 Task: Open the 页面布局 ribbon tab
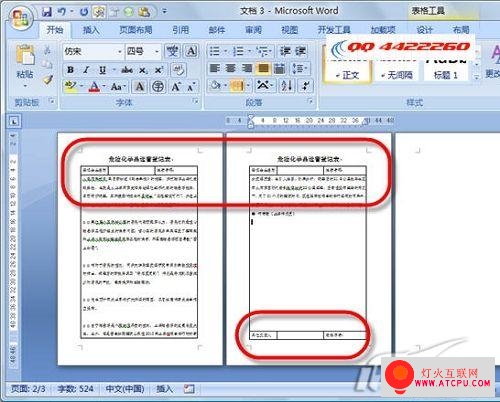click(136, 30)
